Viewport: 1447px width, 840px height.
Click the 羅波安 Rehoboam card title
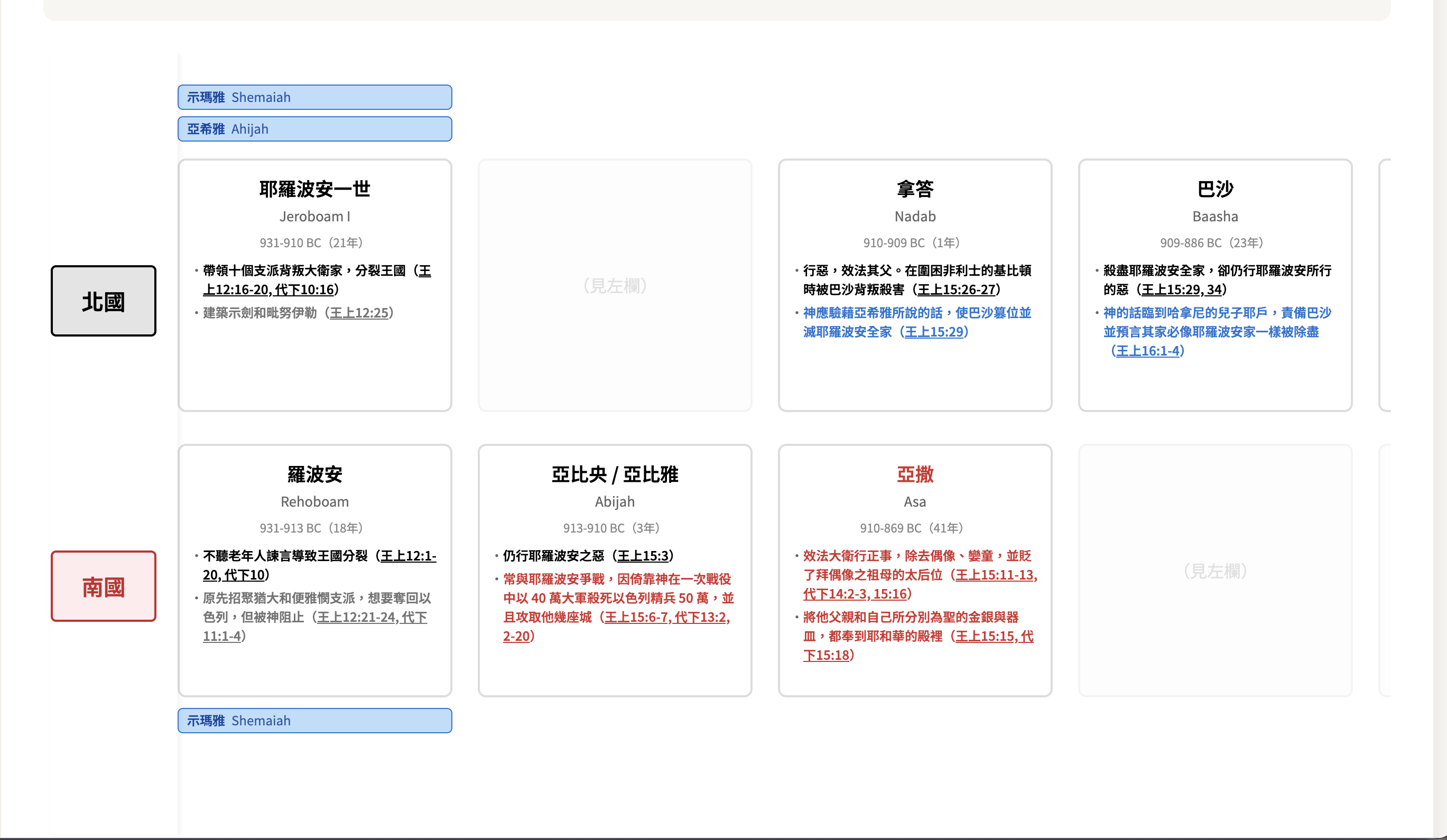click(x=314, y=474)
